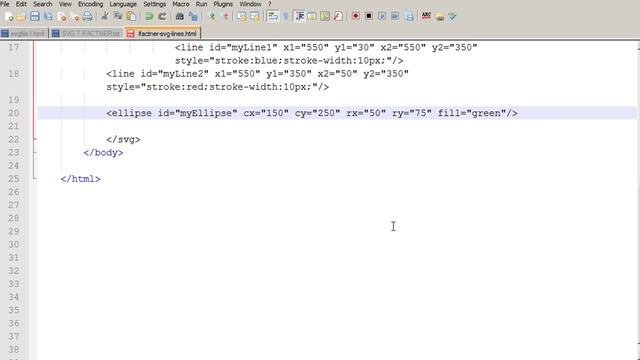
Task: Print the document using printer icon
Action: 87,16
